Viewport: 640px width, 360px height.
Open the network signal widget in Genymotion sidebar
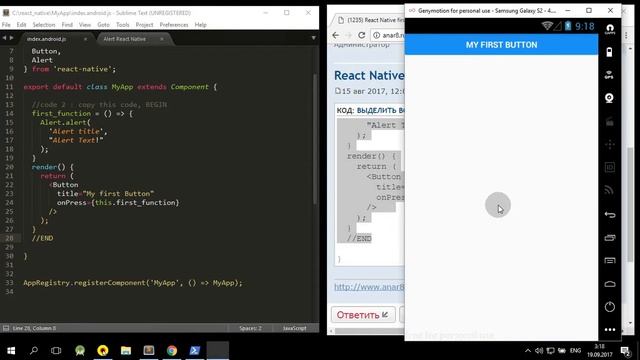point(609,190)
